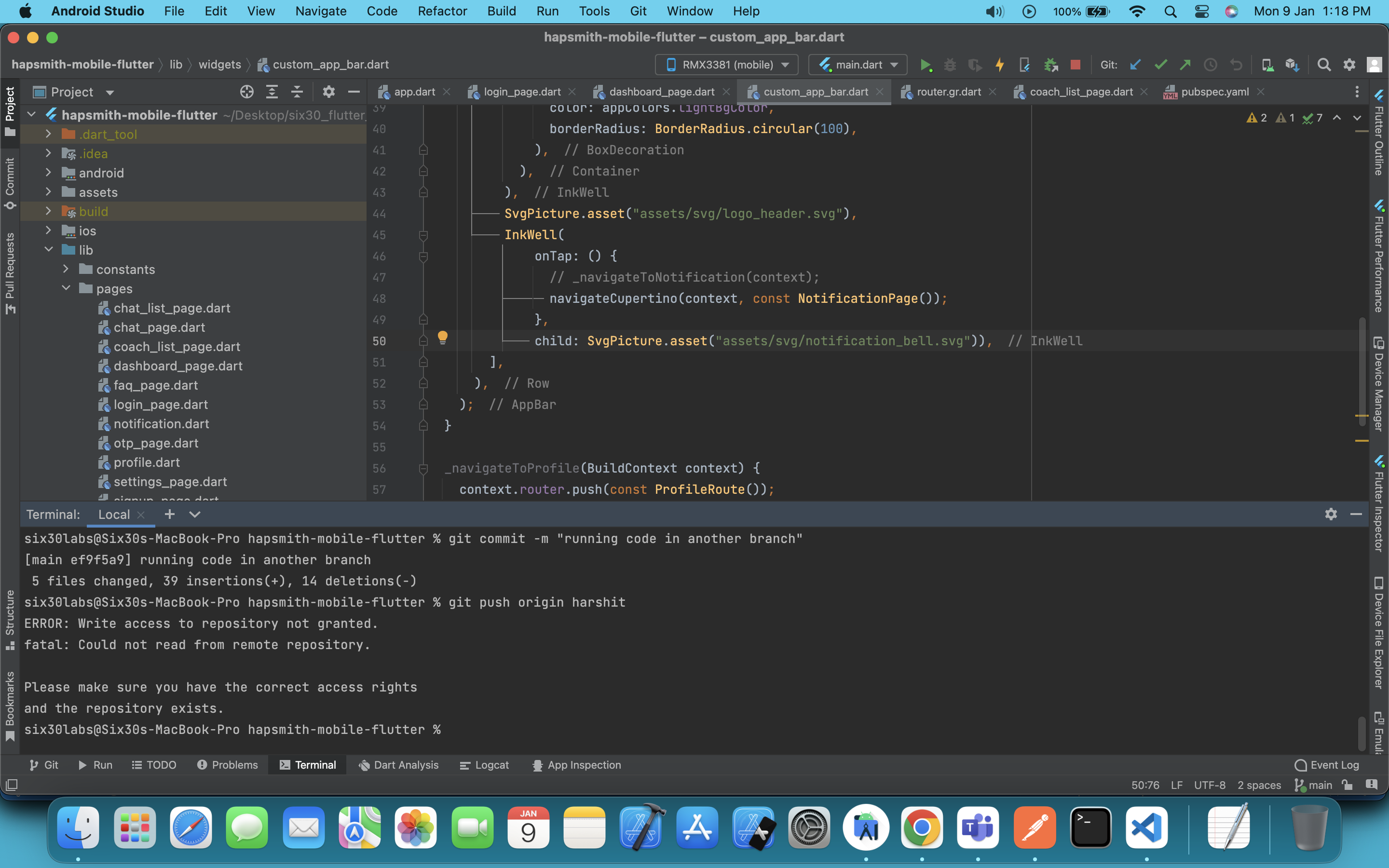Image resolution: width=1389 pixels, height=868 pixels.
Task: Trigger Flutter Hot Reload lightning icon
Action: click(1000, 65)
